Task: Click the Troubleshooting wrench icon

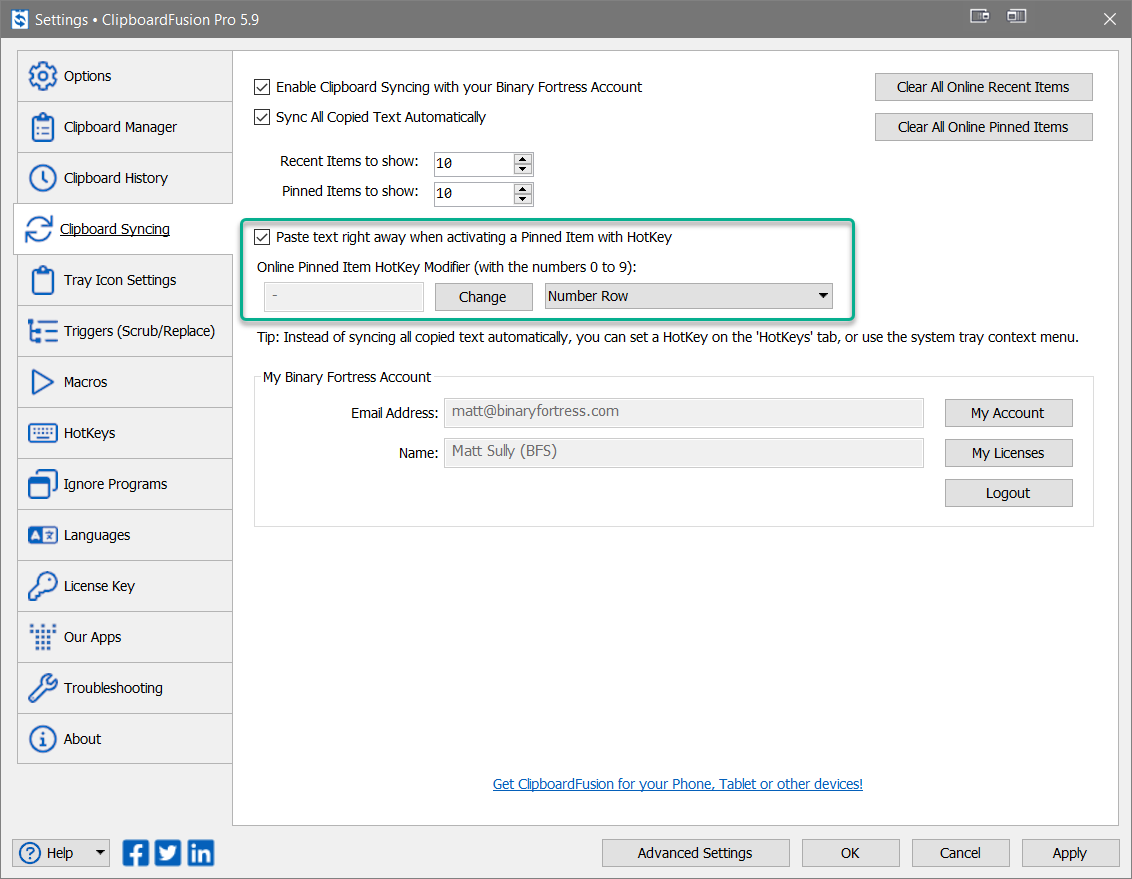Action: (x=43, y=688)
